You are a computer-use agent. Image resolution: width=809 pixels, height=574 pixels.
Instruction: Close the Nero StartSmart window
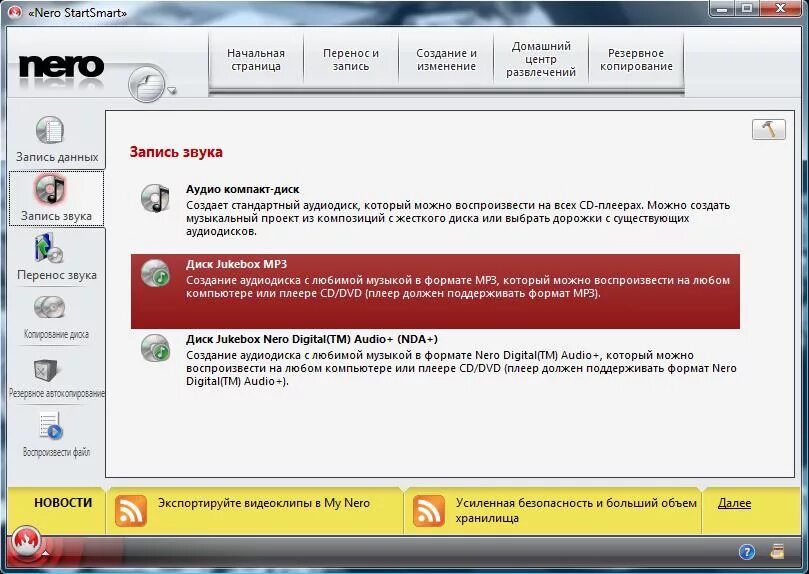click(781, 9)
